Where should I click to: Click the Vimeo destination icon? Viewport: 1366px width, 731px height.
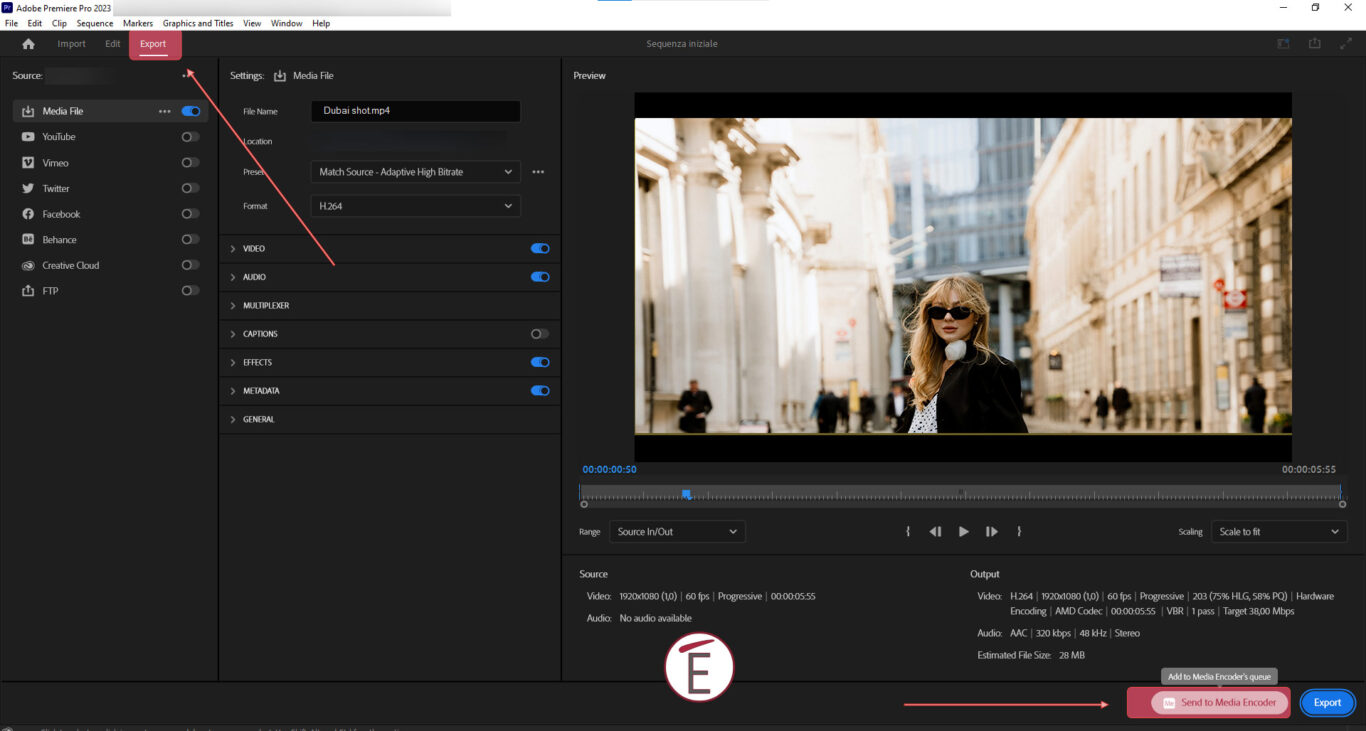28,162
